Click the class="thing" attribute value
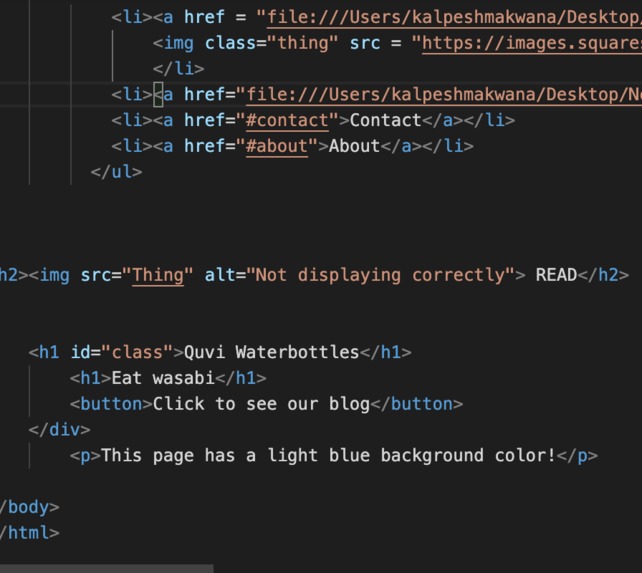This screenshot has width=642, height=573. pyautogui.click(x=303, y=43)
